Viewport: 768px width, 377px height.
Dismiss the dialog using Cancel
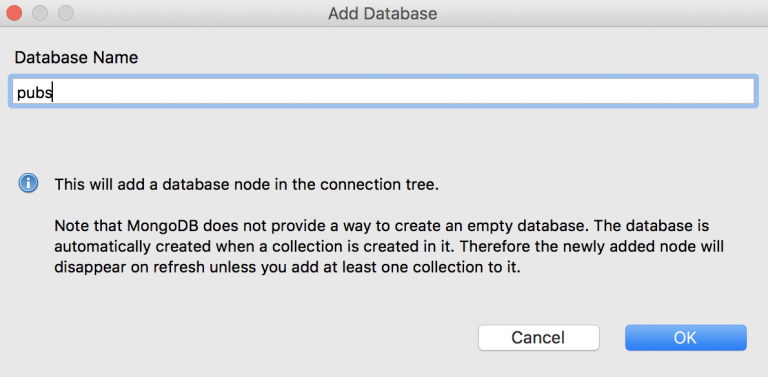[x=539, y=337]
